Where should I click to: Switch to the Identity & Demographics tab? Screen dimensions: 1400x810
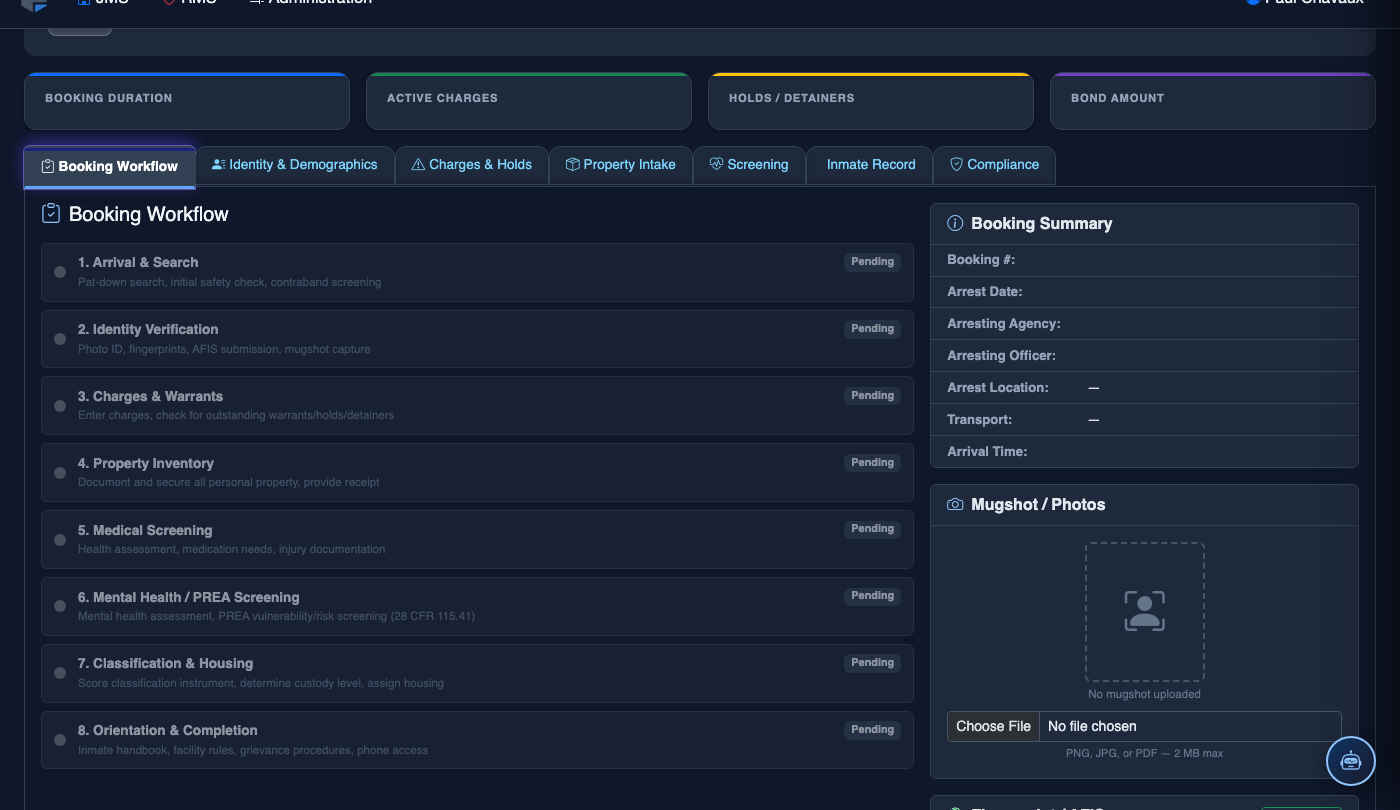point(295,165)
